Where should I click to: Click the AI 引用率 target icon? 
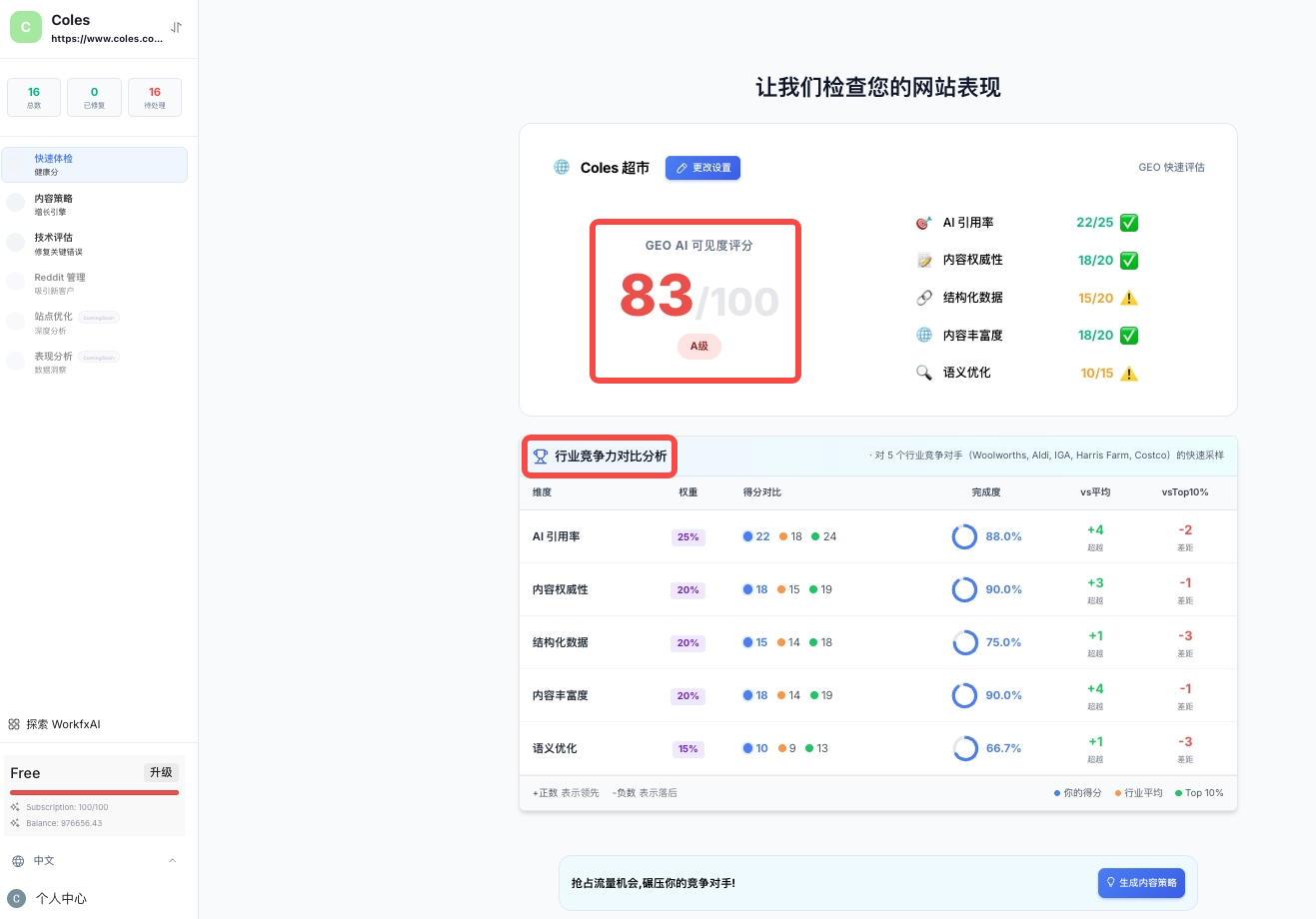pyautogui.click(x=924, y=223)
